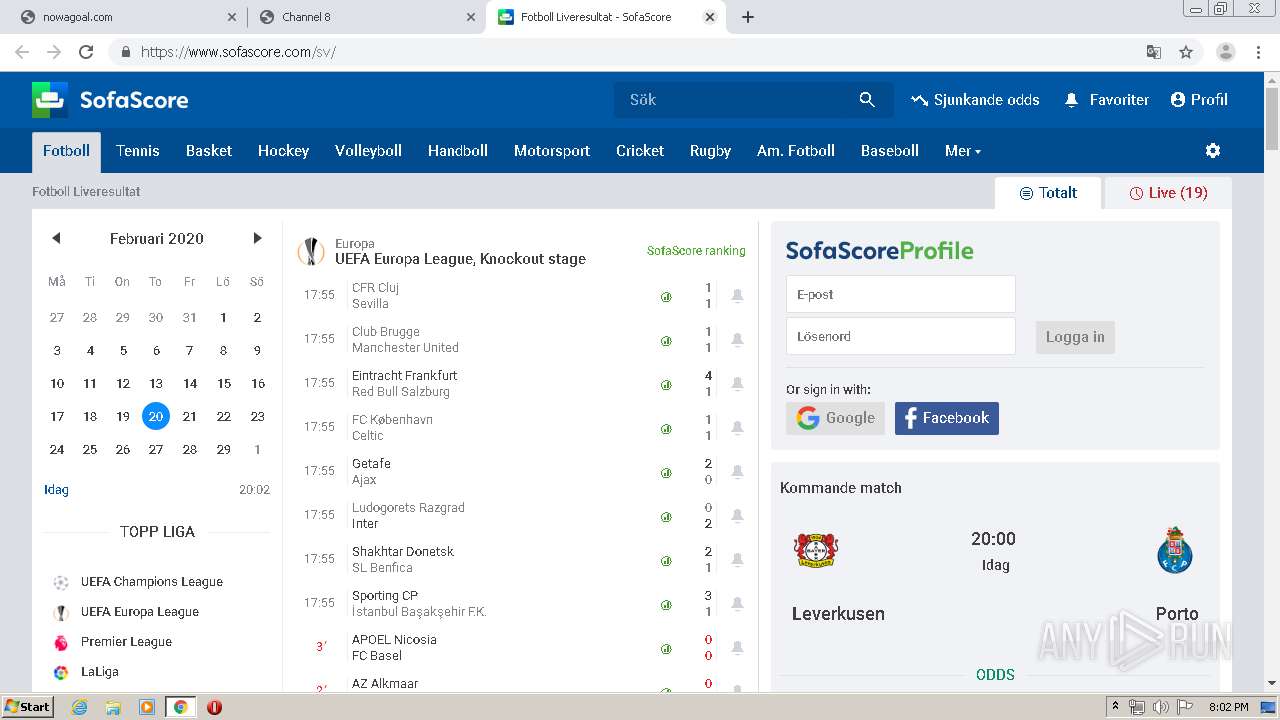
Task: Go to previous month in calendar
Action: click(56, 238)
